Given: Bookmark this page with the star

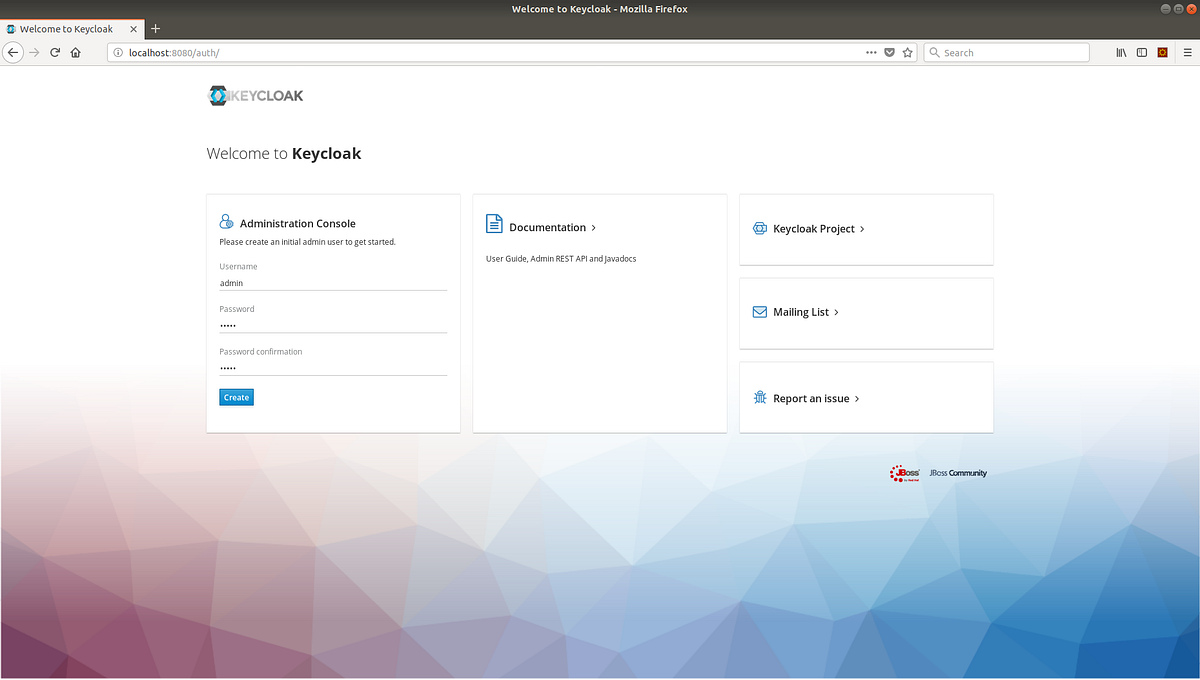Looking at the screenshot, I should click(x=908, y=52).
